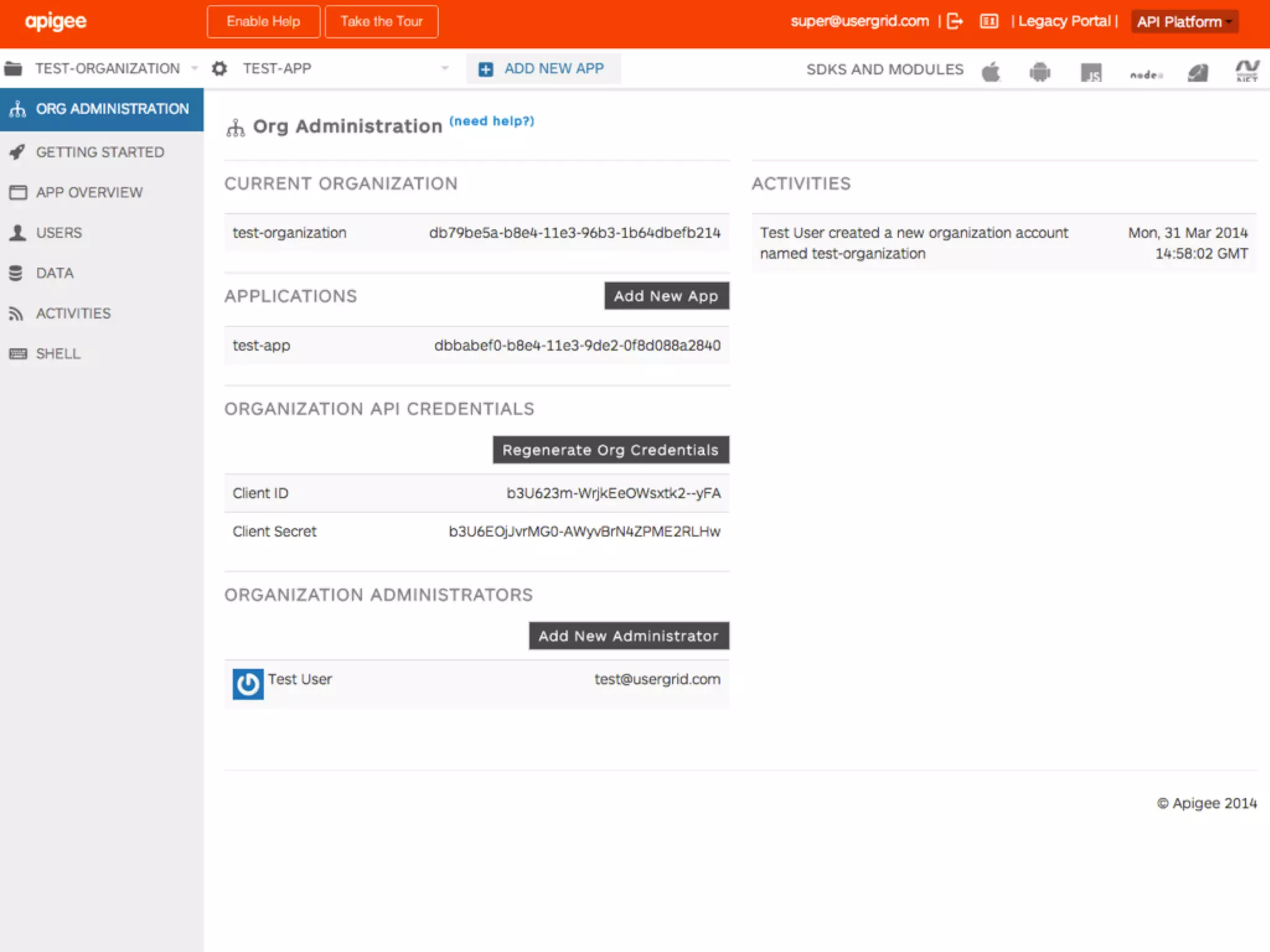The width and height of the screenshot is (1270, 952).
Task: Click the Legacy Portal link
Action: point(1064,22)
